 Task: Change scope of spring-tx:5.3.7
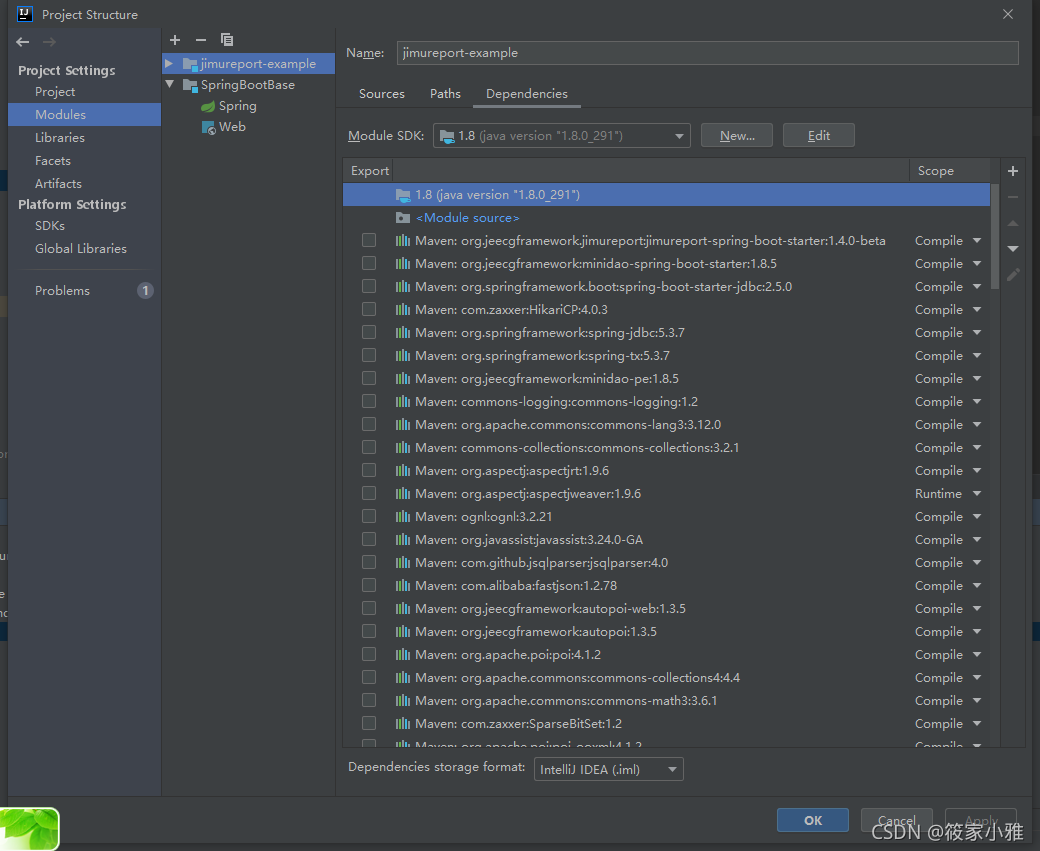[x=976, y=356]
